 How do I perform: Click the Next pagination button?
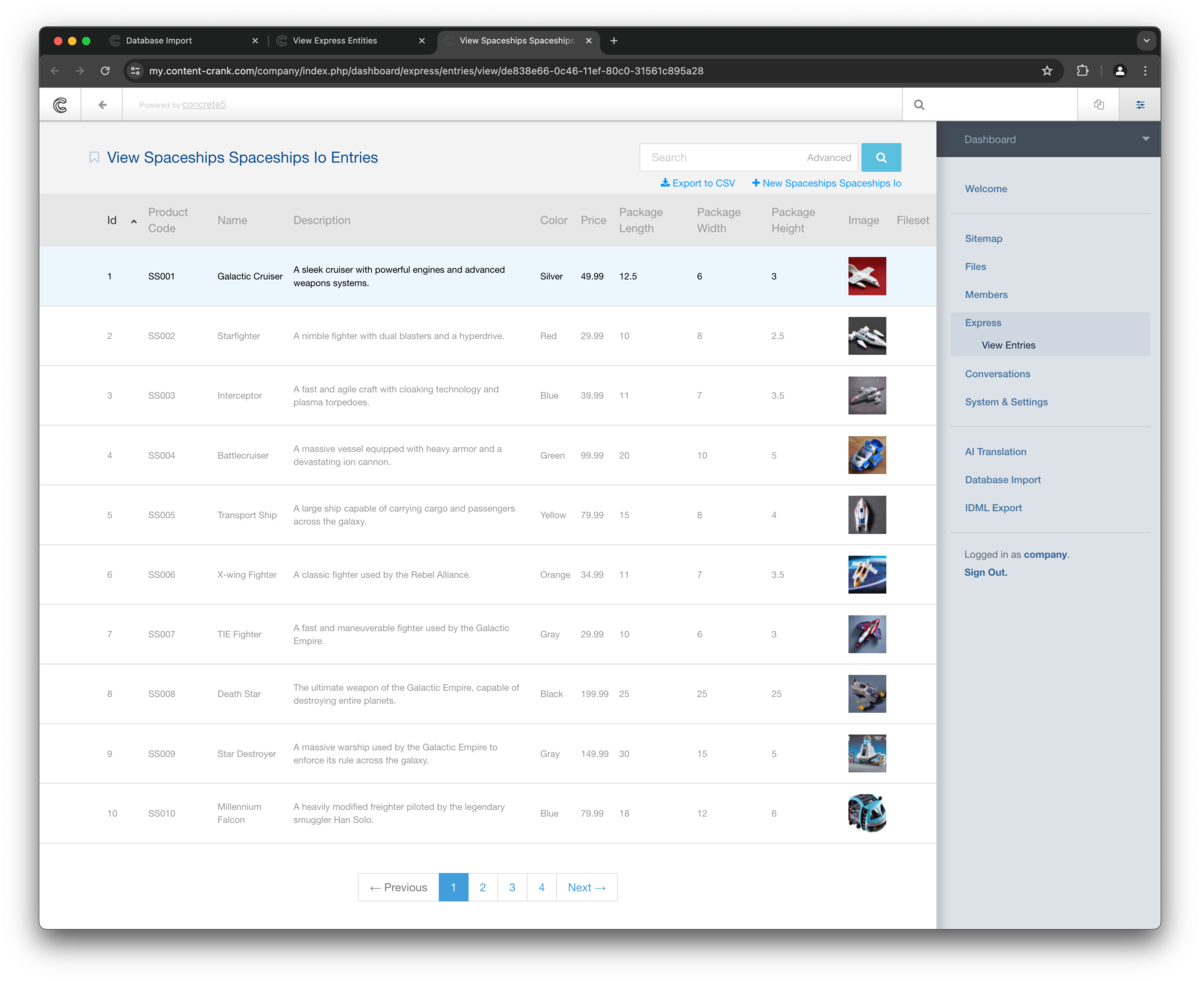click(x=587, y=887)
